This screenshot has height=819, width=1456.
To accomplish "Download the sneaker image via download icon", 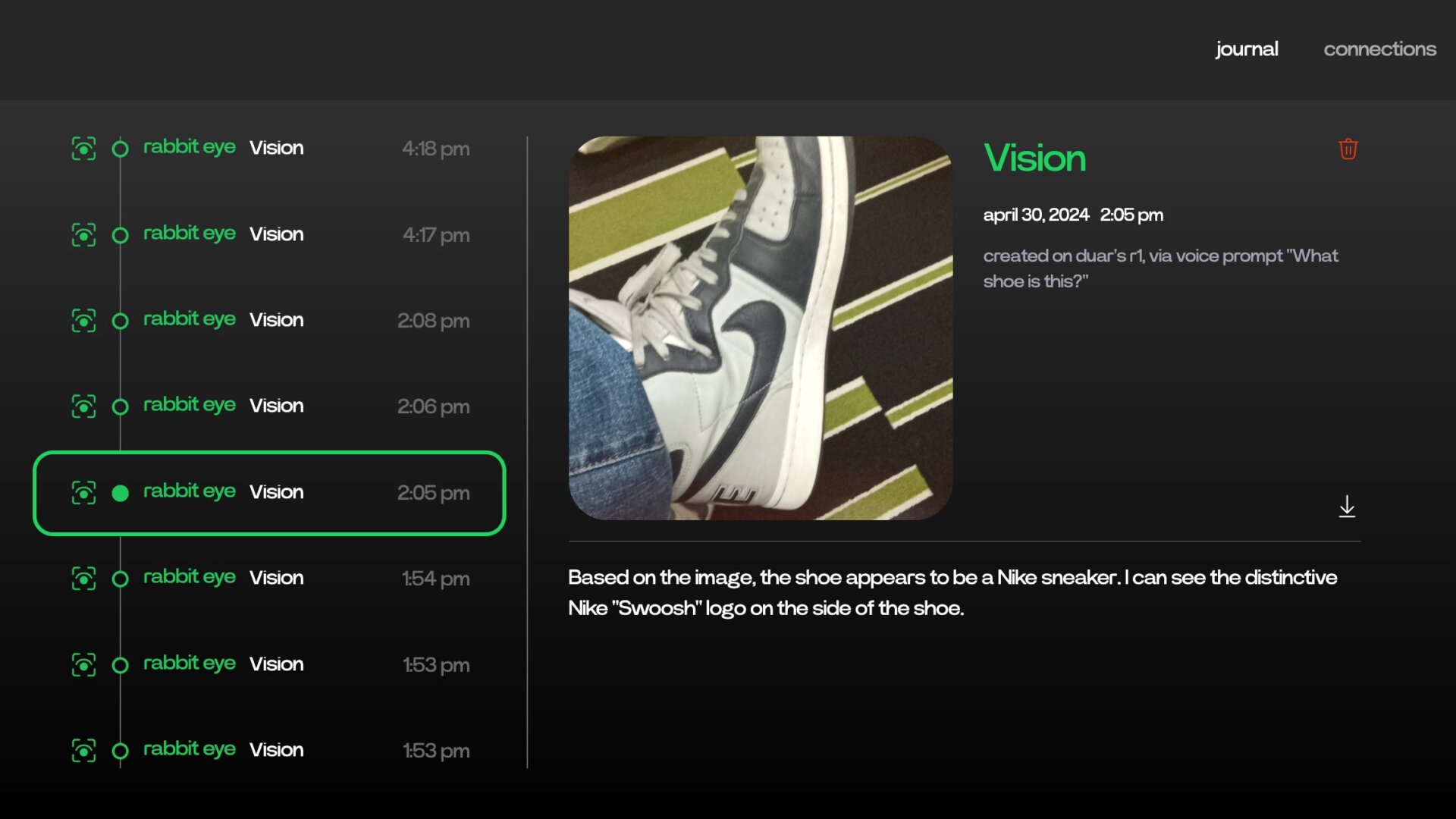I will click(x=1348, y=507).
